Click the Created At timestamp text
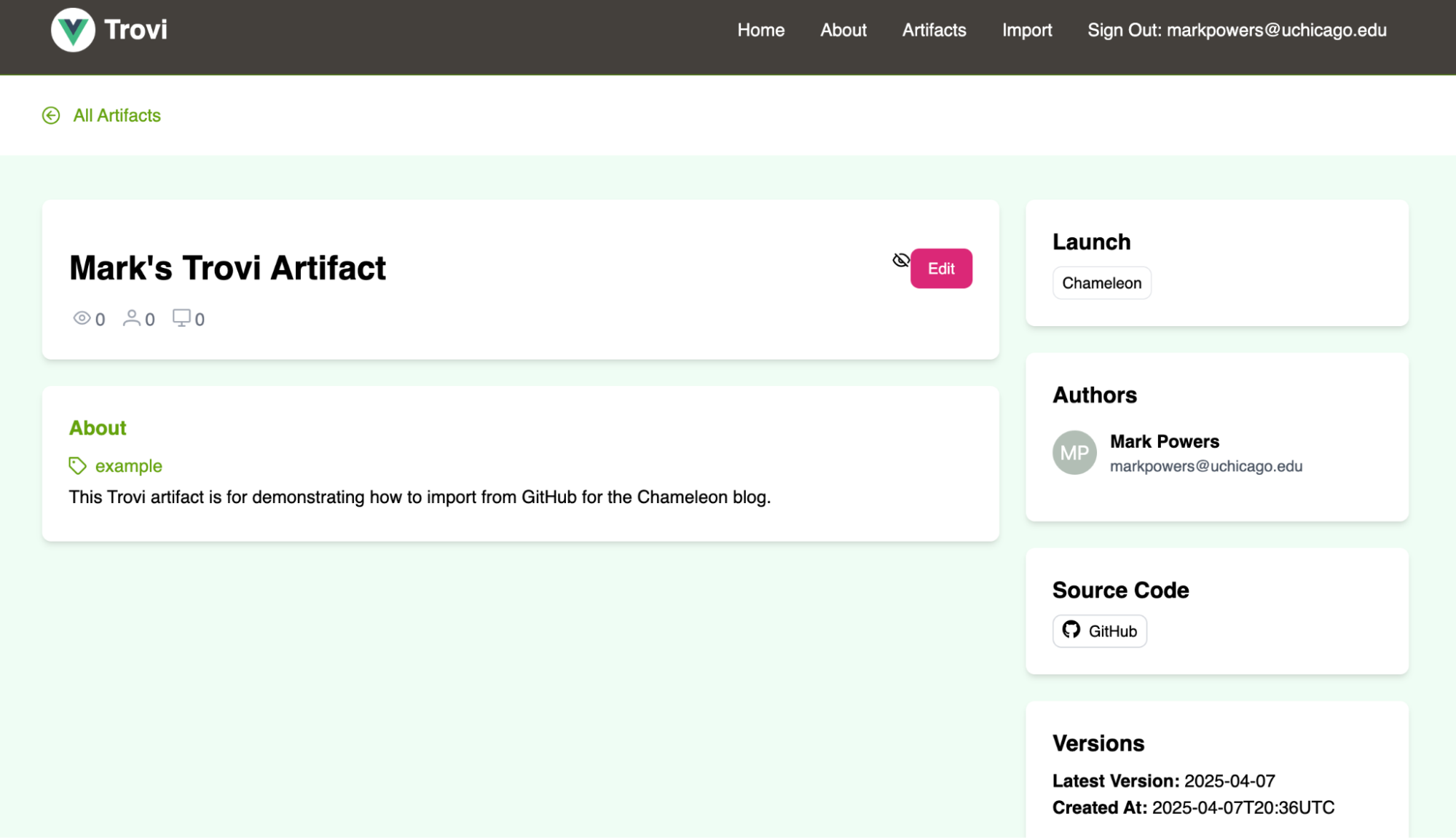The image size is (1456, 838). (x=1193, y=808)
